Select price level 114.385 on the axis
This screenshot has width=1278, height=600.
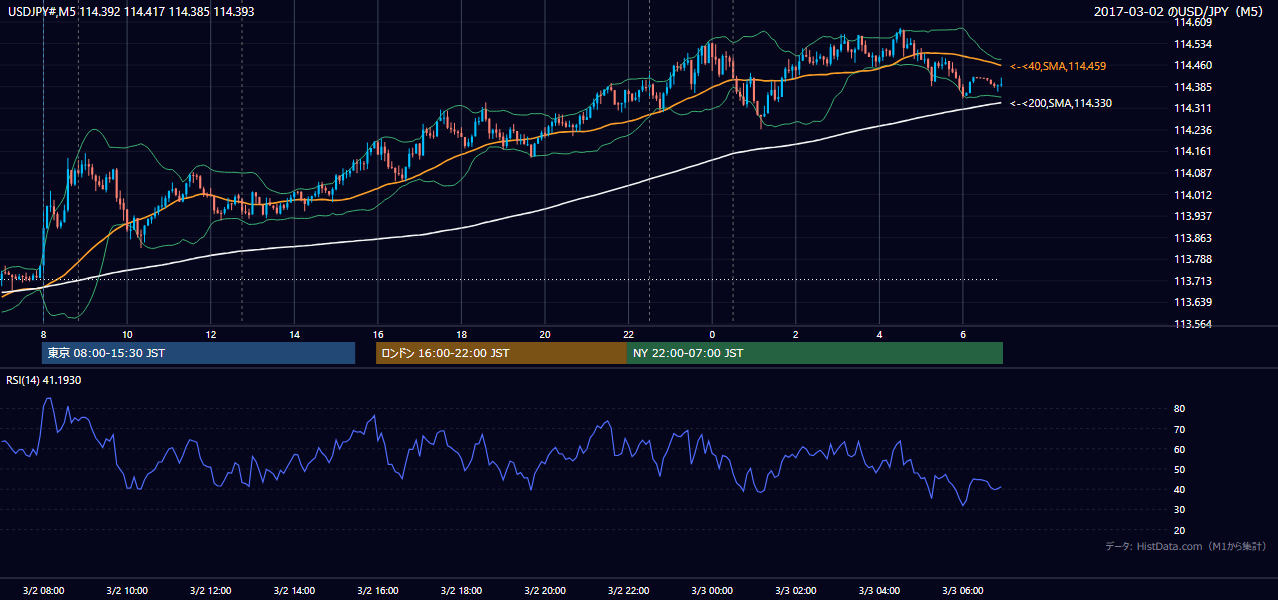tap(1194, 87)
